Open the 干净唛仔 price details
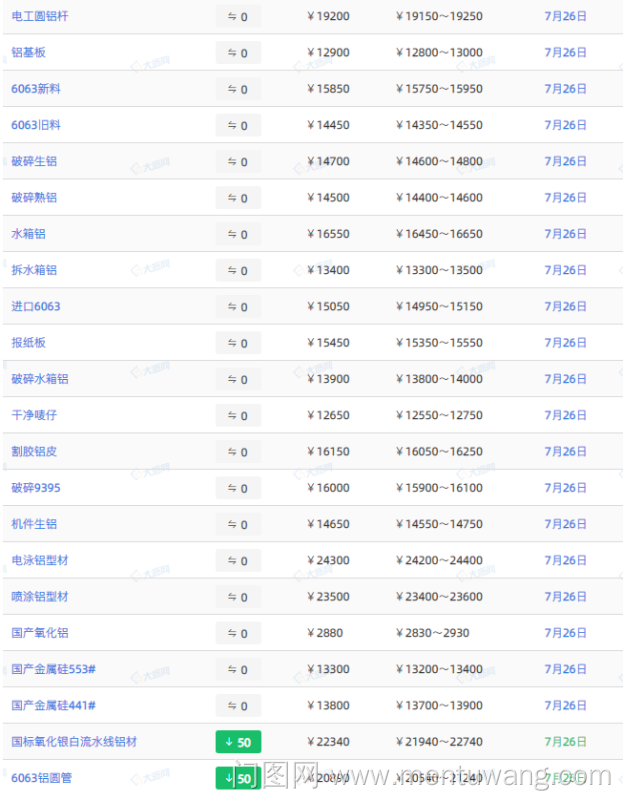This screenshot has height=800, width=623. click(34, 415)
